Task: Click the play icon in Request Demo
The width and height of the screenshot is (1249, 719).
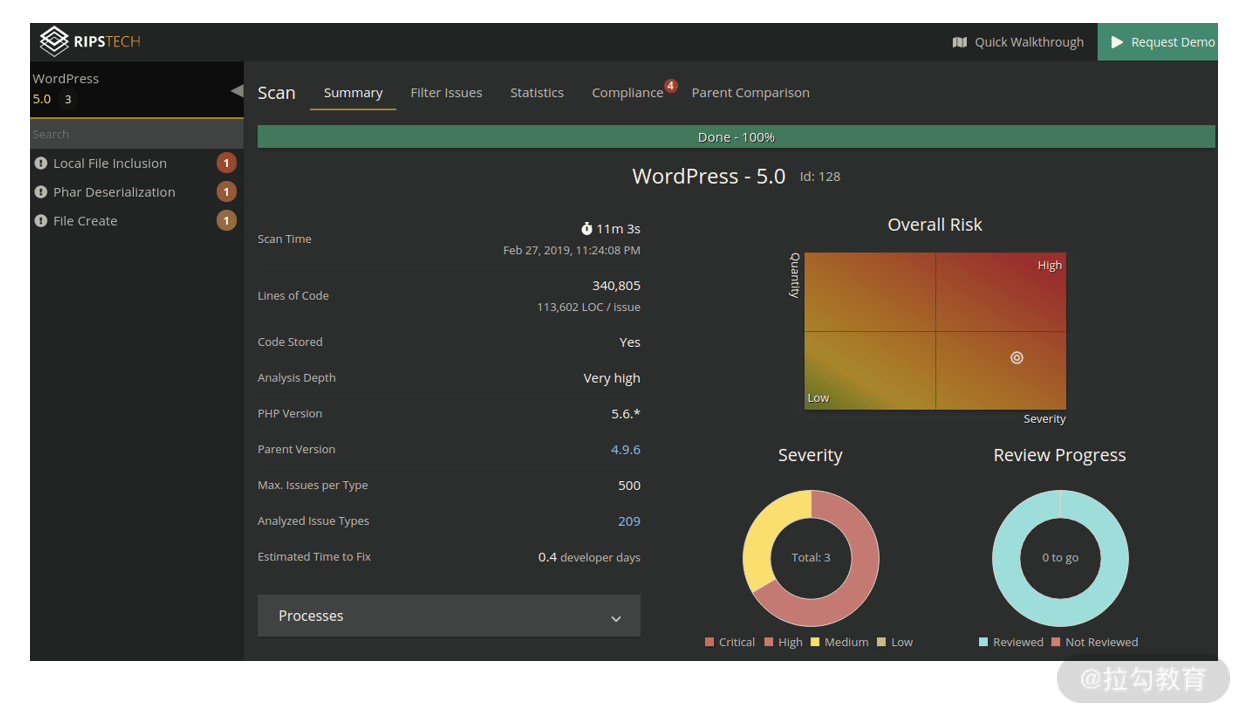Action: coord(1117,42)
